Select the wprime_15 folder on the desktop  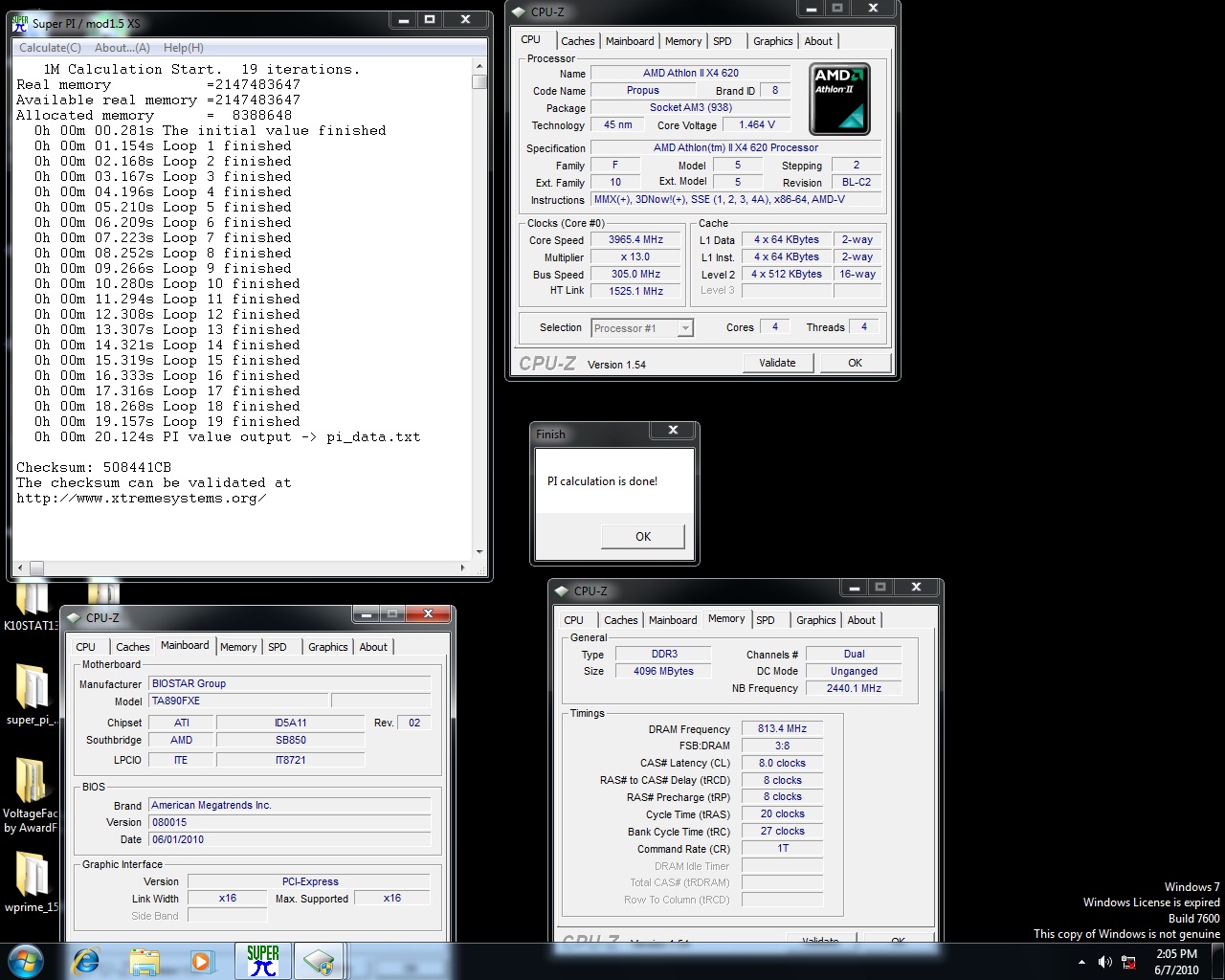click(x=32, y=881)
